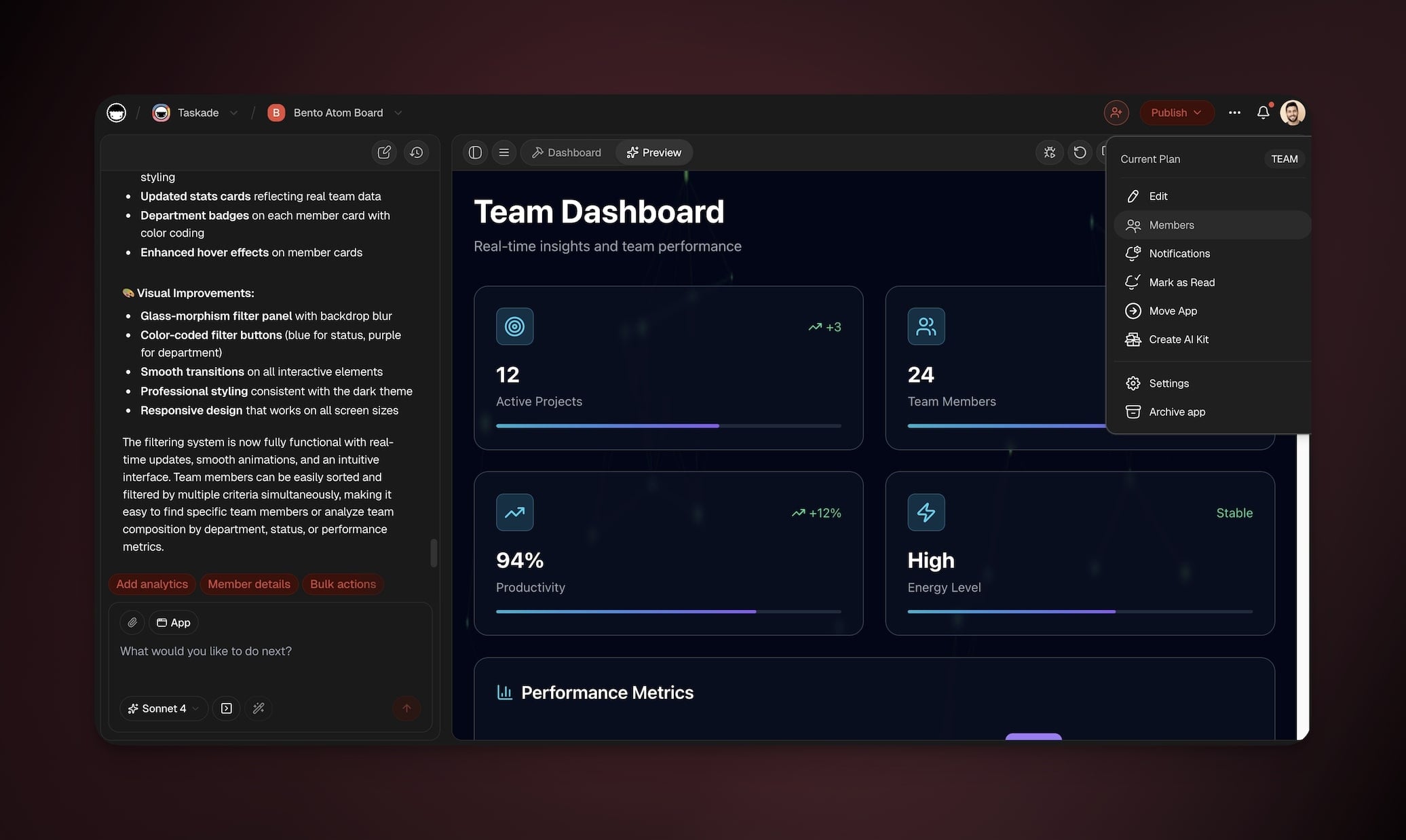The image size is (1406, 840).
Task: Open the Sonnet 4 model dropdown
Action: click(164, 708)
